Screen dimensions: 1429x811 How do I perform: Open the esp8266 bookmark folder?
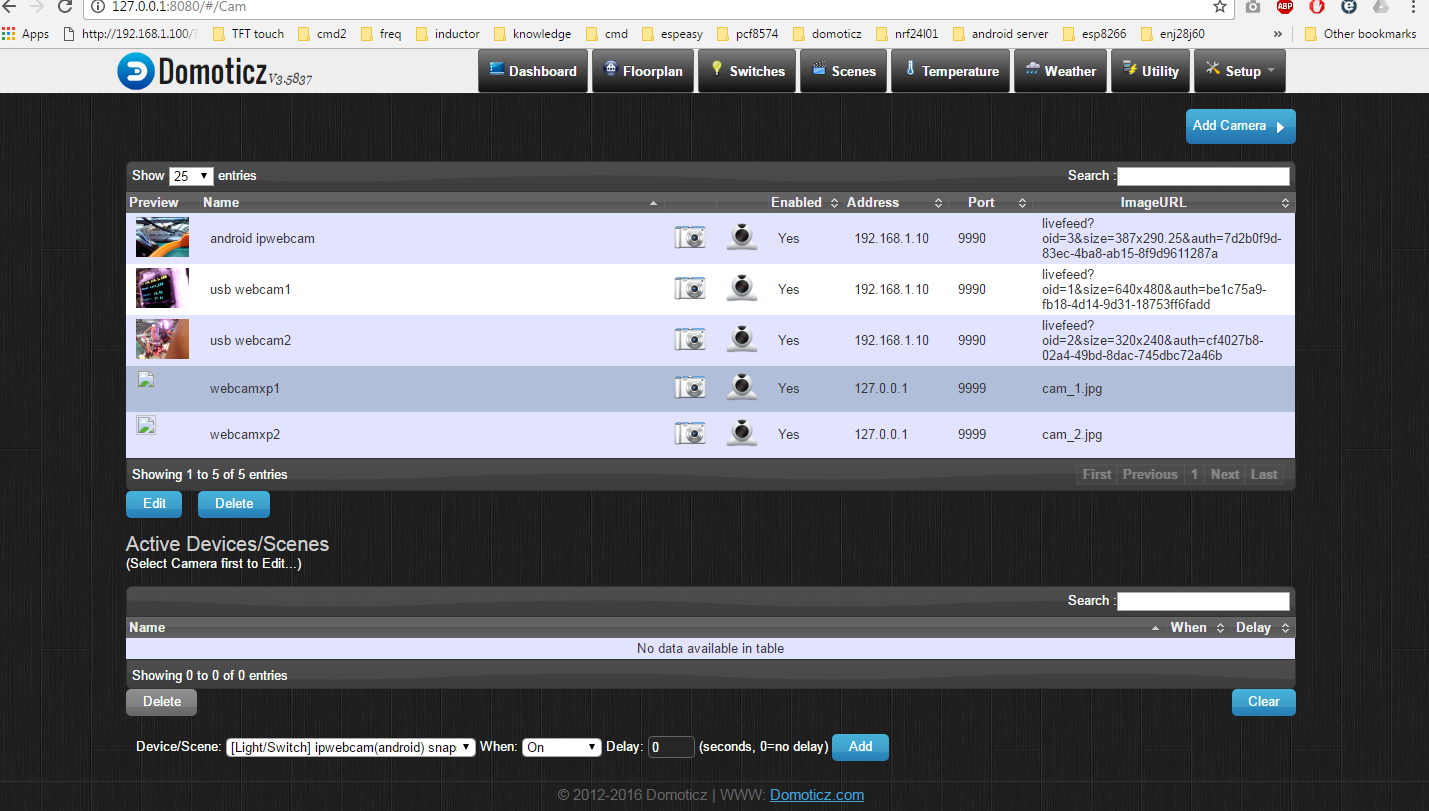[1095, 33]
